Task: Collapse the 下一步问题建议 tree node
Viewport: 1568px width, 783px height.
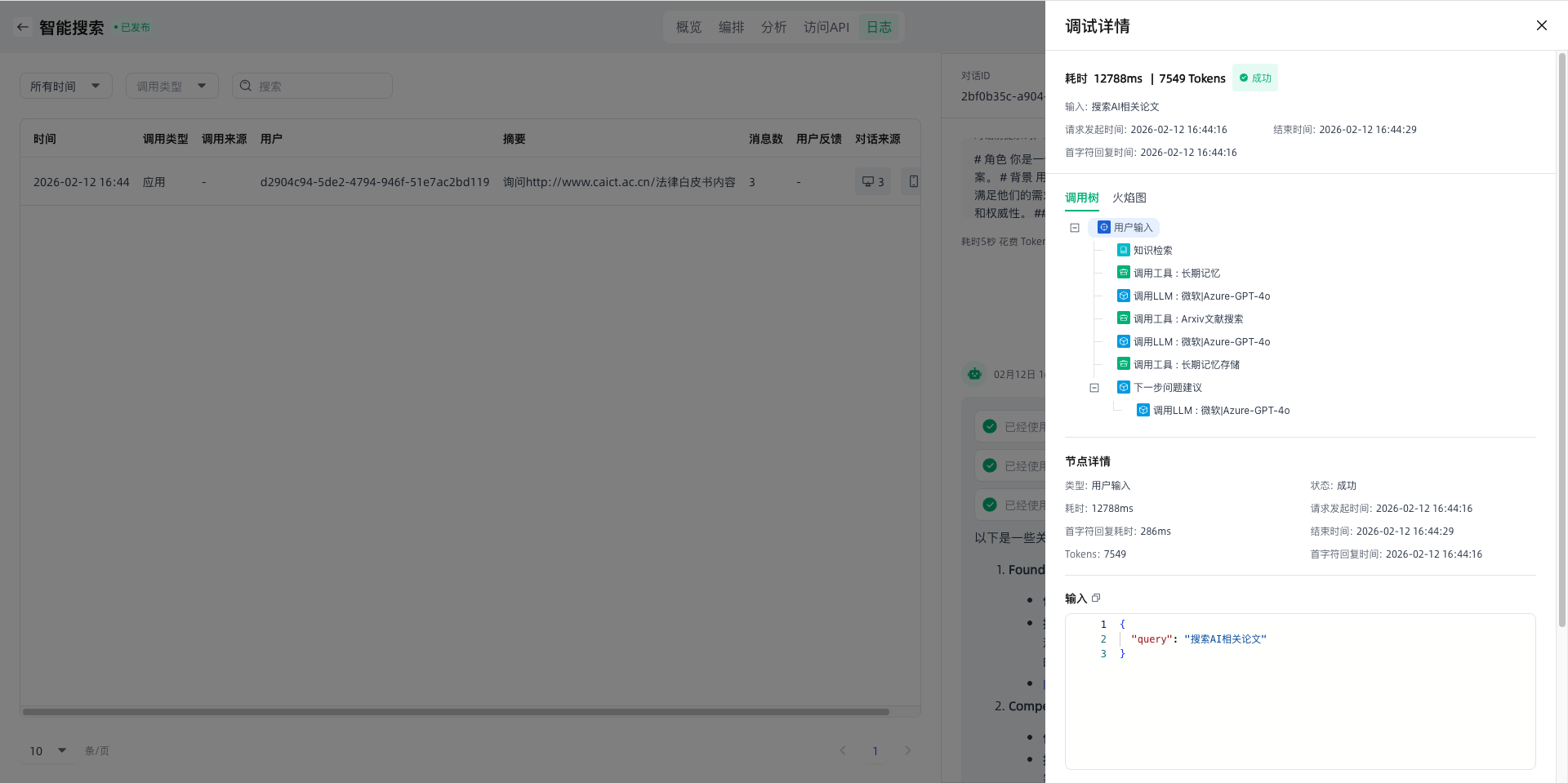Action: [1094, 388]
